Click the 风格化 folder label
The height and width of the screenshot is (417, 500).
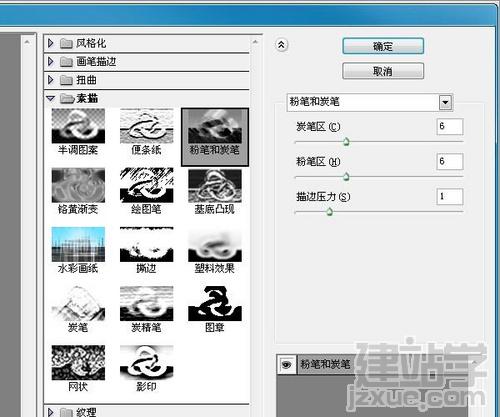(91, 43)
